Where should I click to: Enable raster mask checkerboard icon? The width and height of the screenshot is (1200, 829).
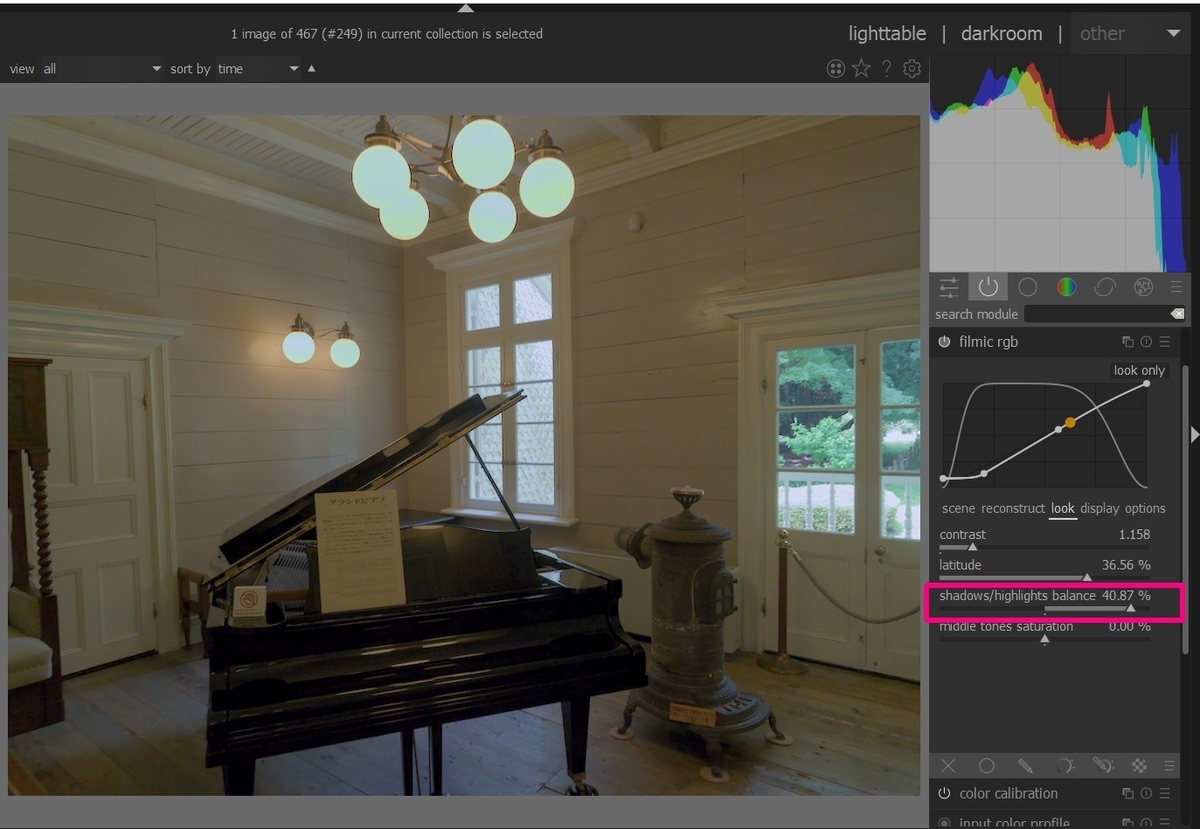(1139, 766)
